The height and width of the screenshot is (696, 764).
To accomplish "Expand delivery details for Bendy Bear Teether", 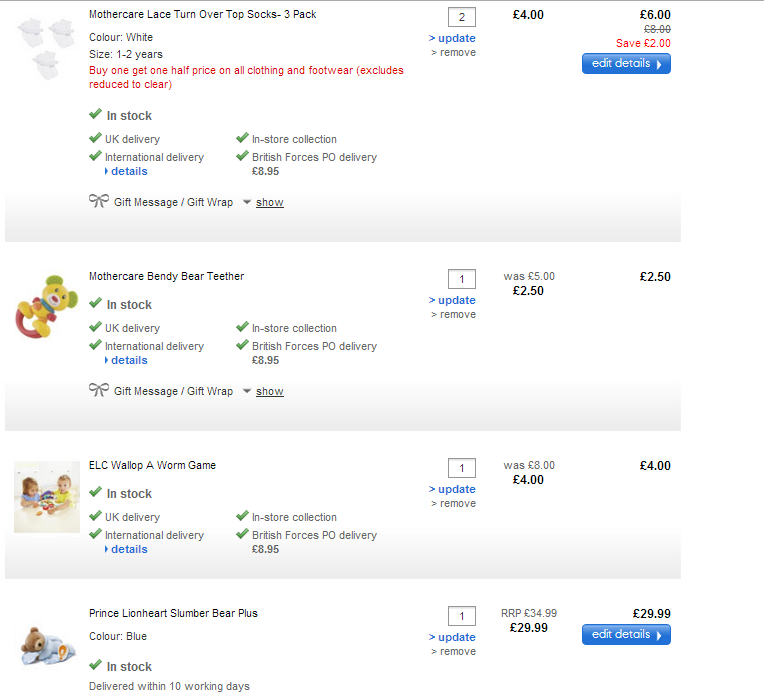I will coord(128,360).
